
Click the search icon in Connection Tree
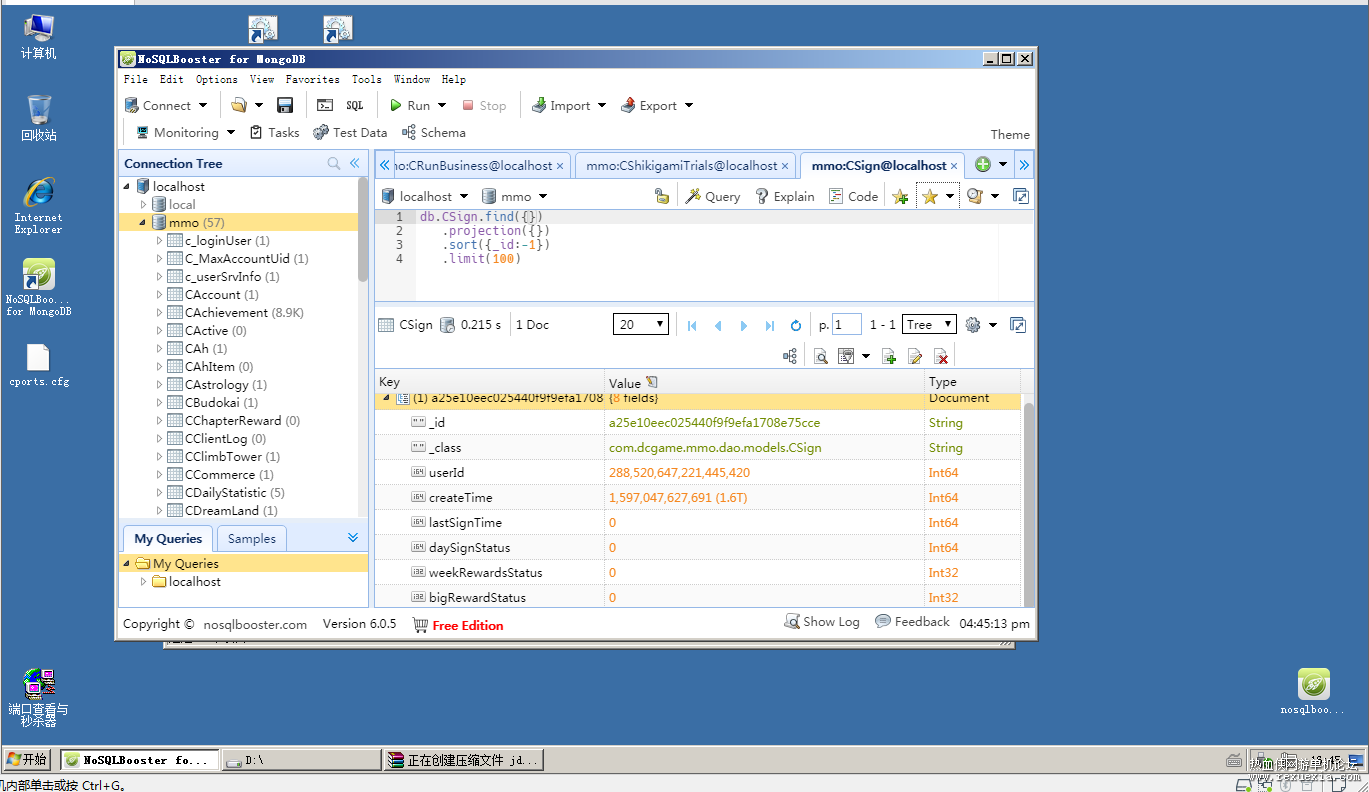[334, 163]
